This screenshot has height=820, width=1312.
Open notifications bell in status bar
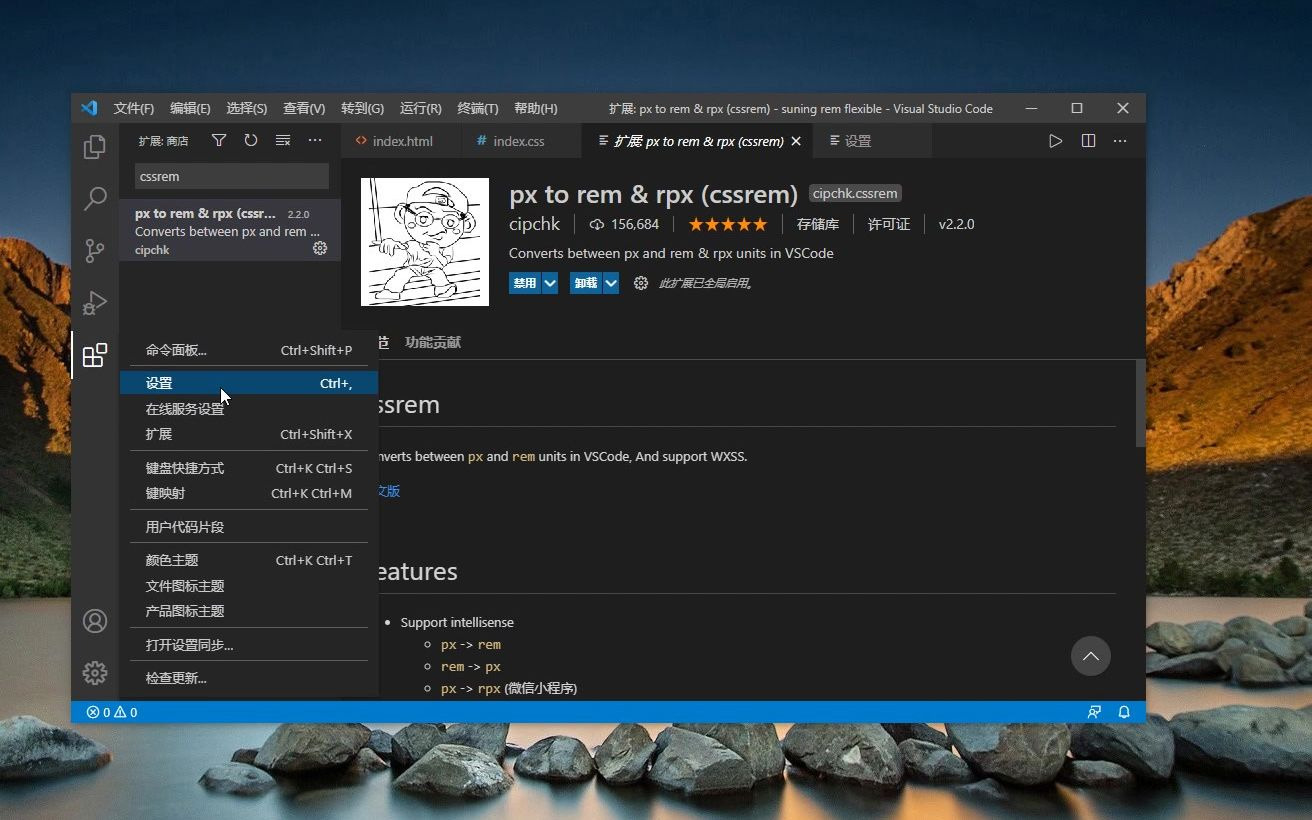pyautogui.click(x=1124, y=712)
